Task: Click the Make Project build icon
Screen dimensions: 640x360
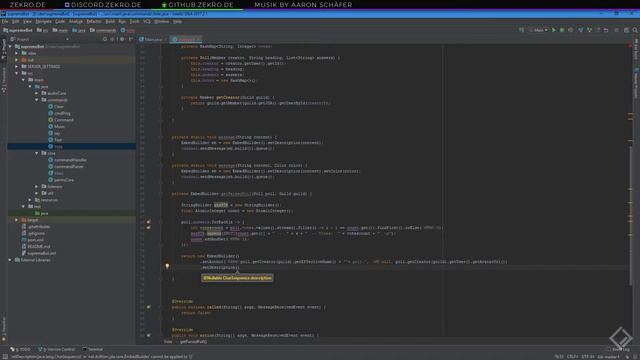Action: click(x=521, y=30)
